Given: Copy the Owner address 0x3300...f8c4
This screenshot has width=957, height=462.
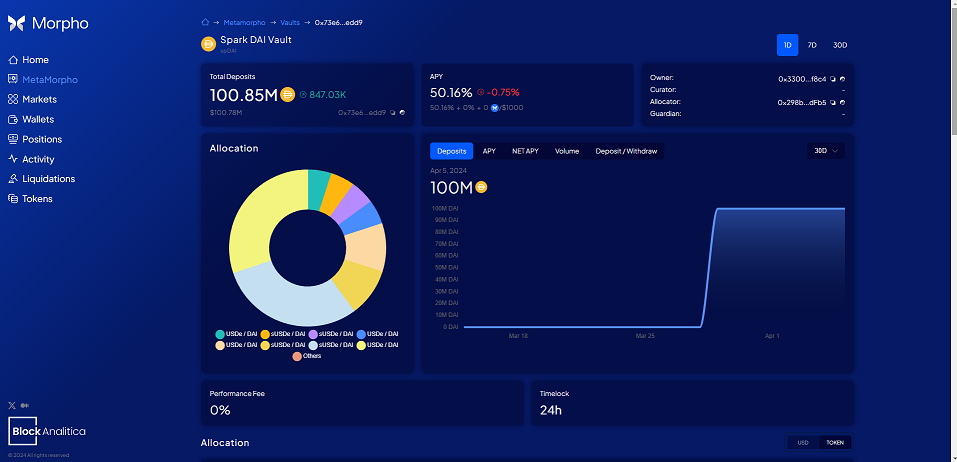Looking at the screenshot, I should [x=833, y=79].
